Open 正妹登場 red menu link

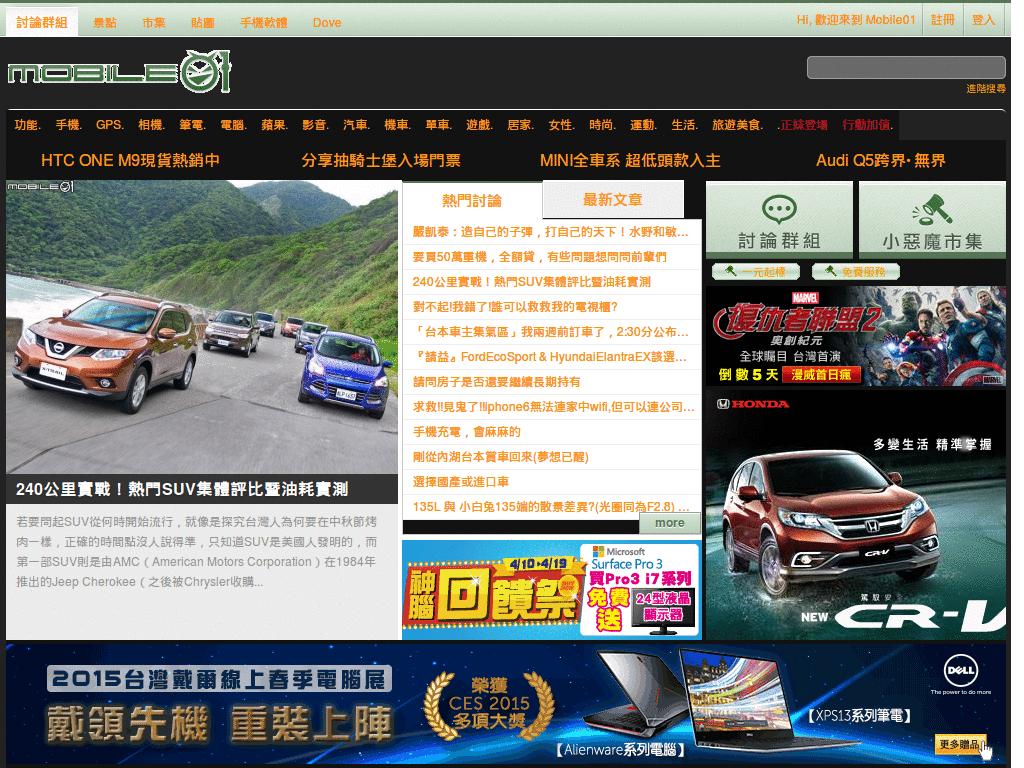(x=803, y=125)
